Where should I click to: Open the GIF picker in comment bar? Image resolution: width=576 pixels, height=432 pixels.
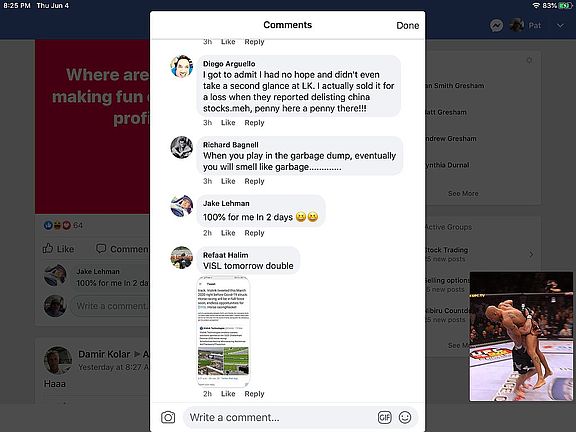tap(384, 417)
